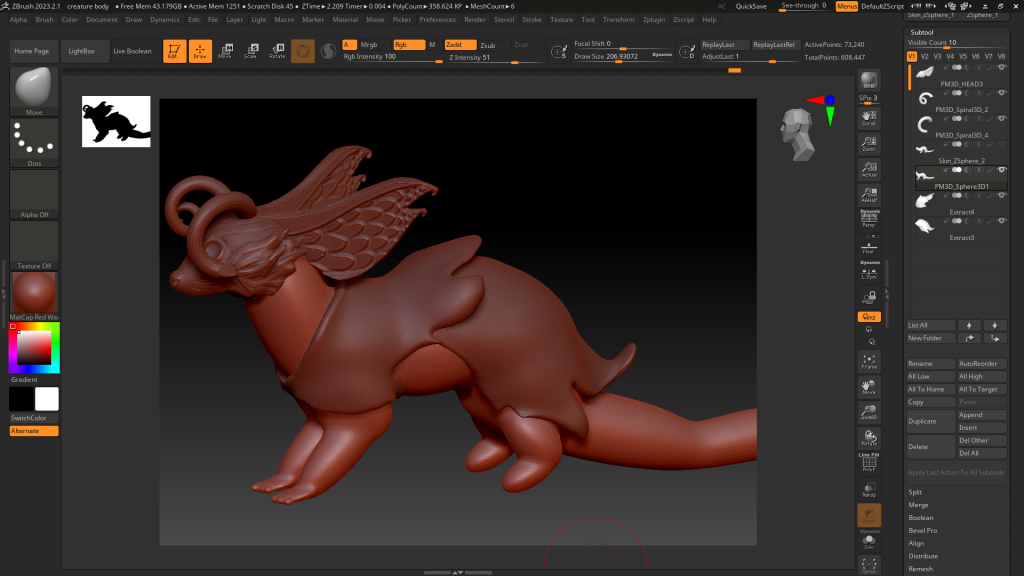Toggle the Zsub sculpt mode

(488, 45)
